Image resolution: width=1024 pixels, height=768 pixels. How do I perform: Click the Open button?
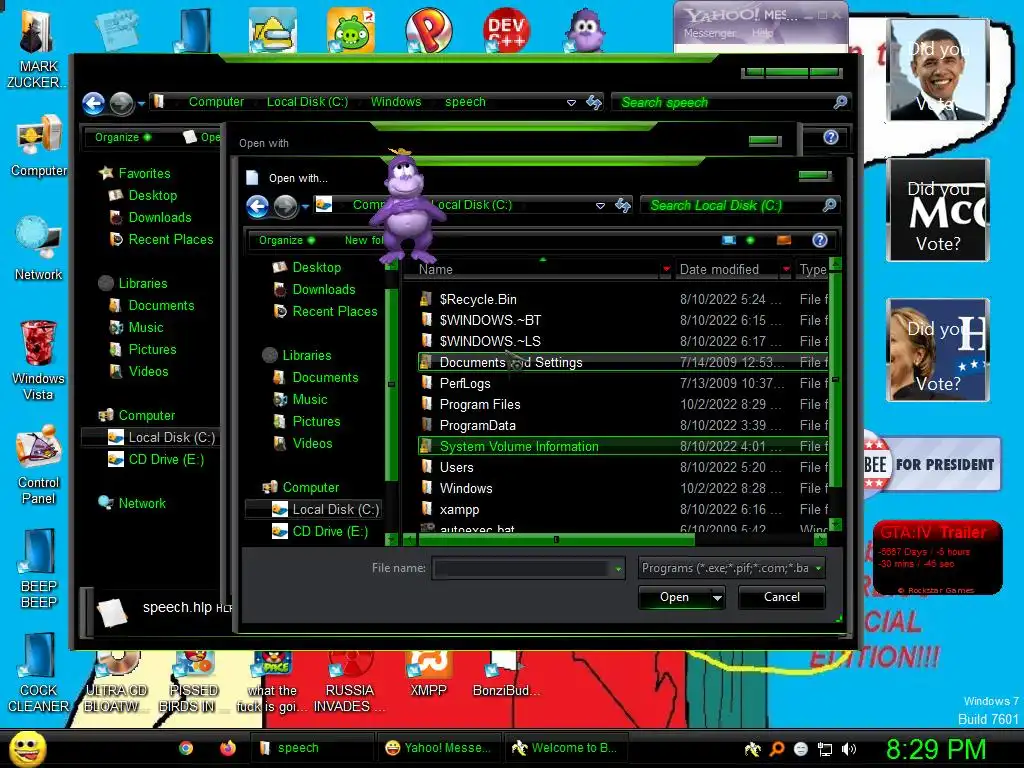675,597
